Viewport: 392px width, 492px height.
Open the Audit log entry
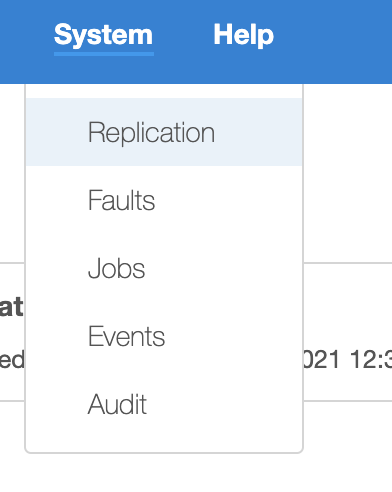tap(117, 404)
